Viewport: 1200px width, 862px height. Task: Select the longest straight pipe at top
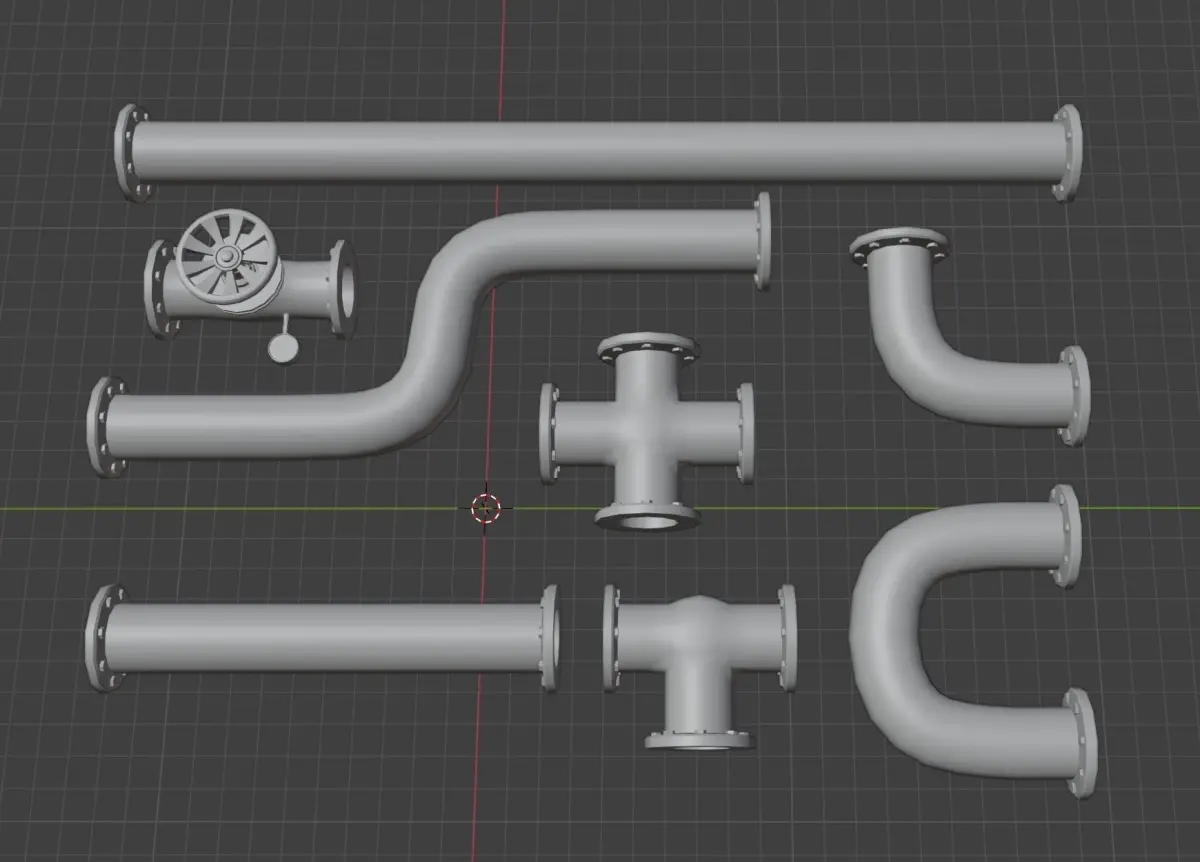point(598,152)
